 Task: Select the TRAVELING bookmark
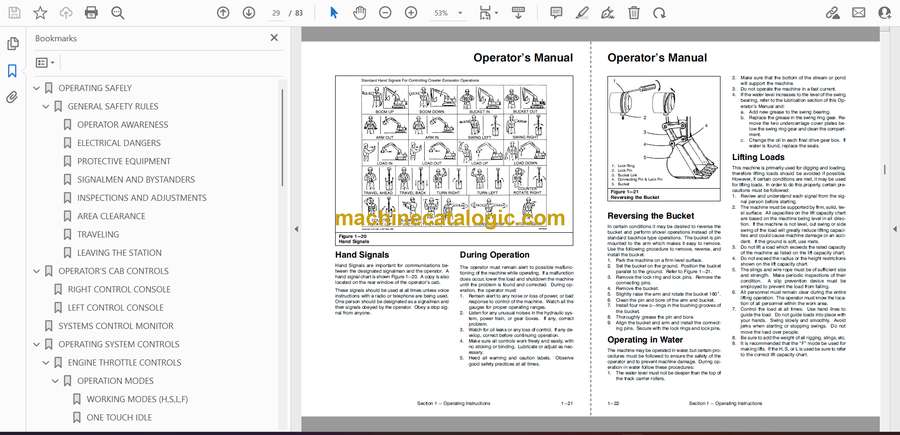98,235
